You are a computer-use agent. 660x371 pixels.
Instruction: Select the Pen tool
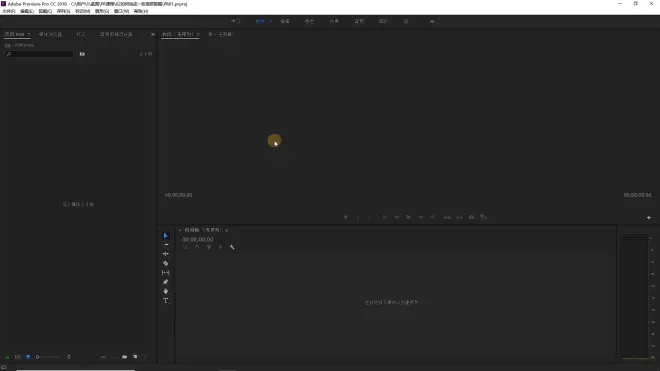point(165,282)
